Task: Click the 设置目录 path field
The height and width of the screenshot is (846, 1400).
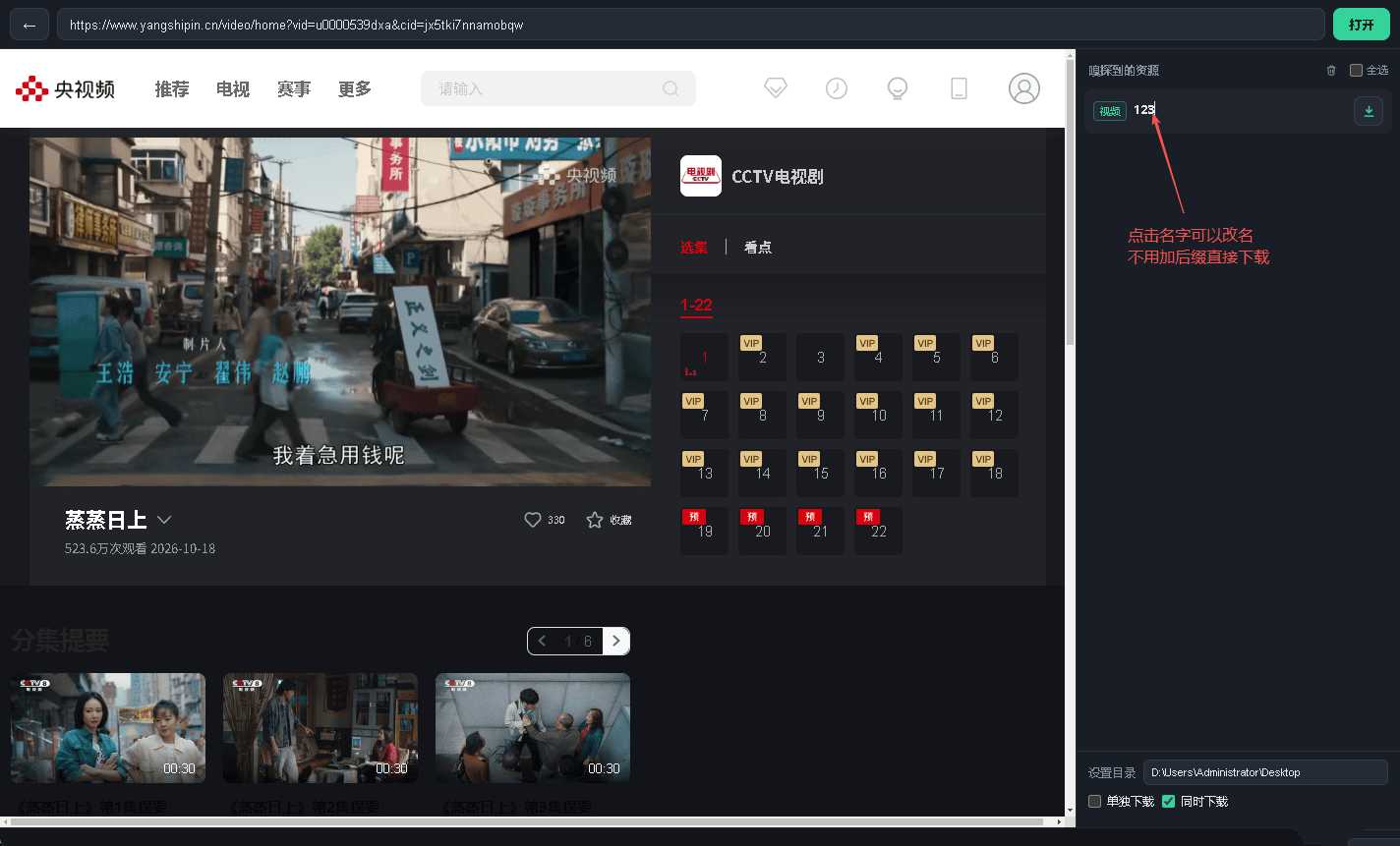Action: tap(1265, 772)
